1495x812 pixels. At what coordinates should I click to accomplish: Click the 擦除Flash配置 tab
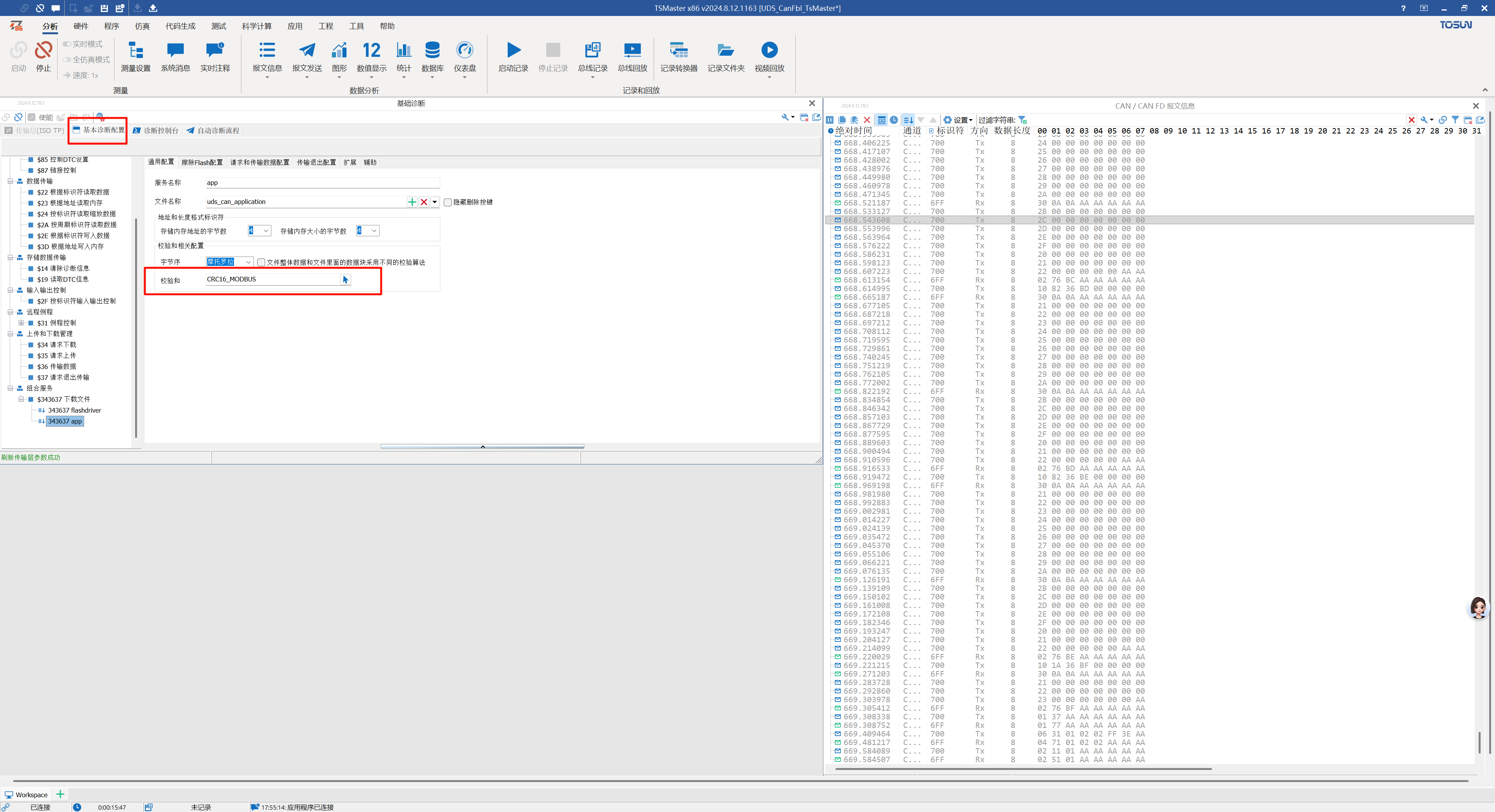201,162
